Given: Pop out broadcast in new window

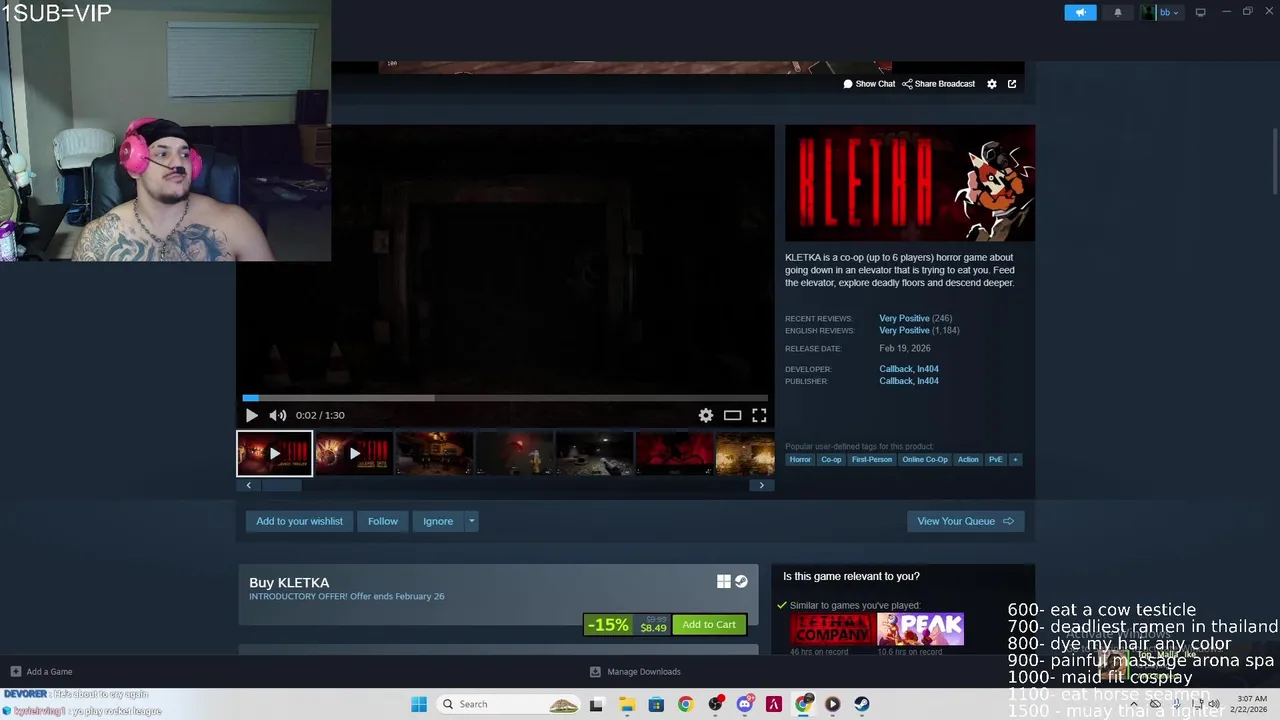Looking at the screenshot, I should tap(1012, 84).
